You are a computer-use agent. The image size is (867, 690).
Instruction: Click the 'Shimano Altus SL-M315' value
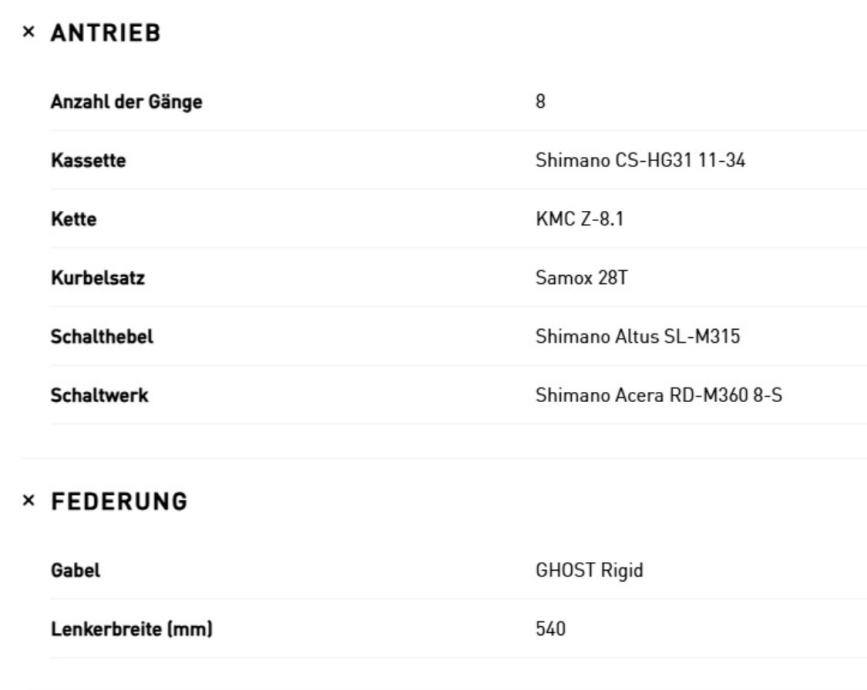638,337
